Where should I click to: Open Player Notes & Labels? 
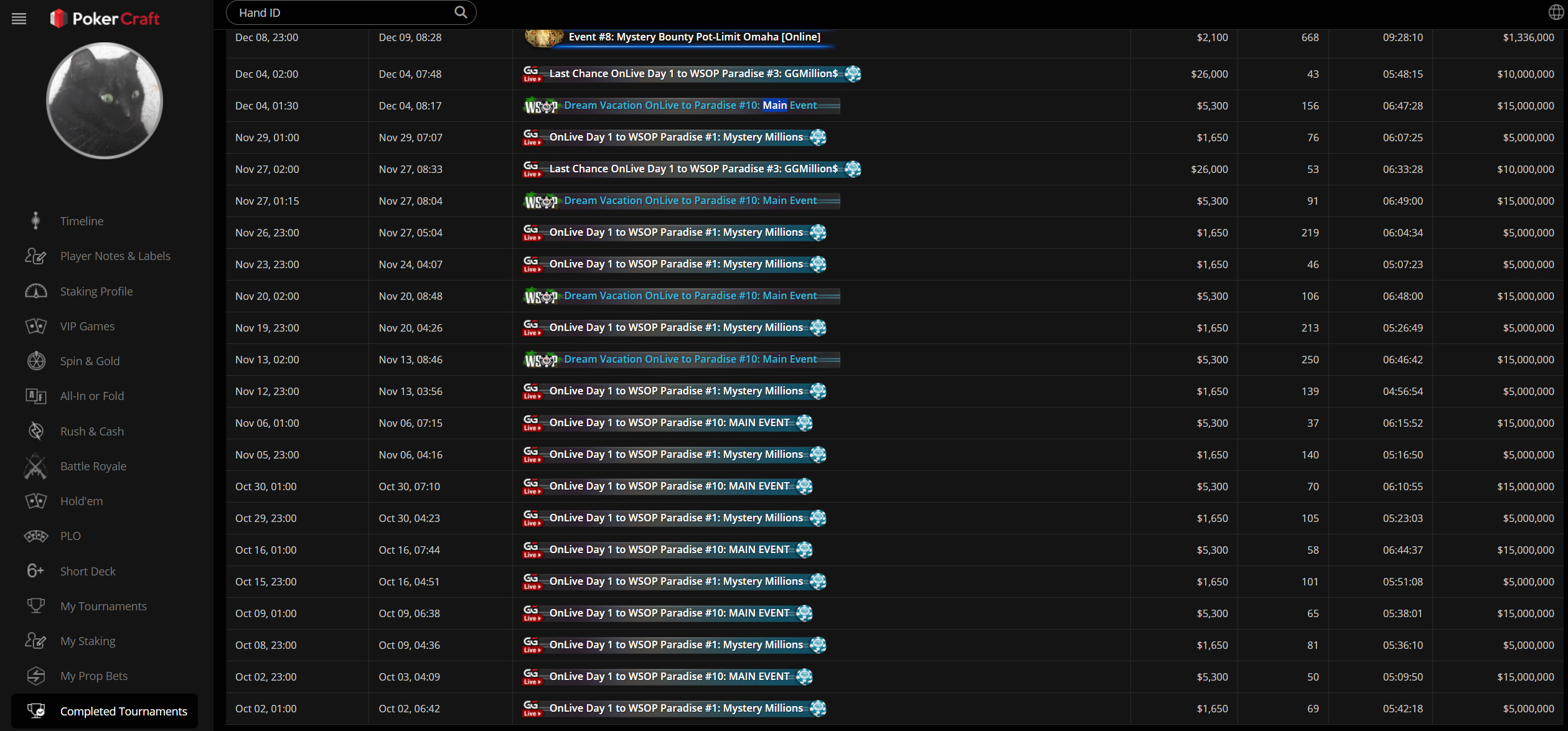115,256
